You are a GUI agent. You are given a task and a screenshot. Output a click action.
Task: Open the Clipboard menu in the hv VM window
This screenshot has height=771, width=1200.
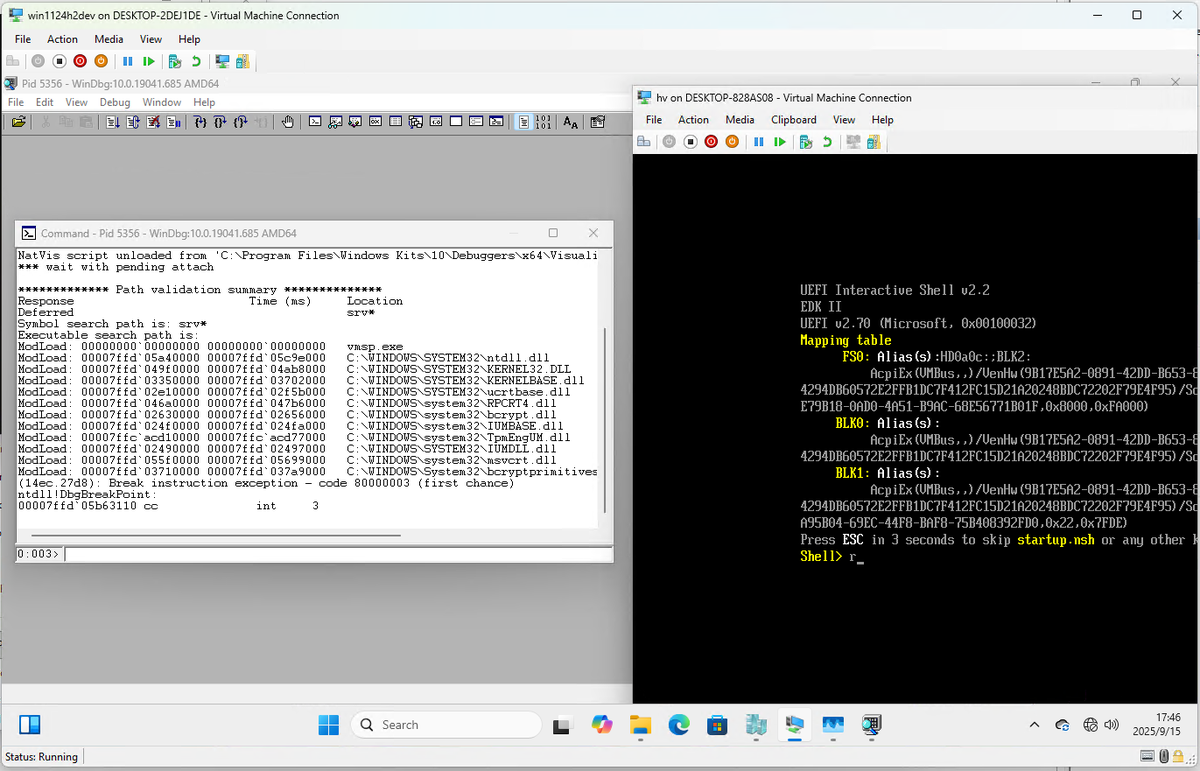click(794, 119)
